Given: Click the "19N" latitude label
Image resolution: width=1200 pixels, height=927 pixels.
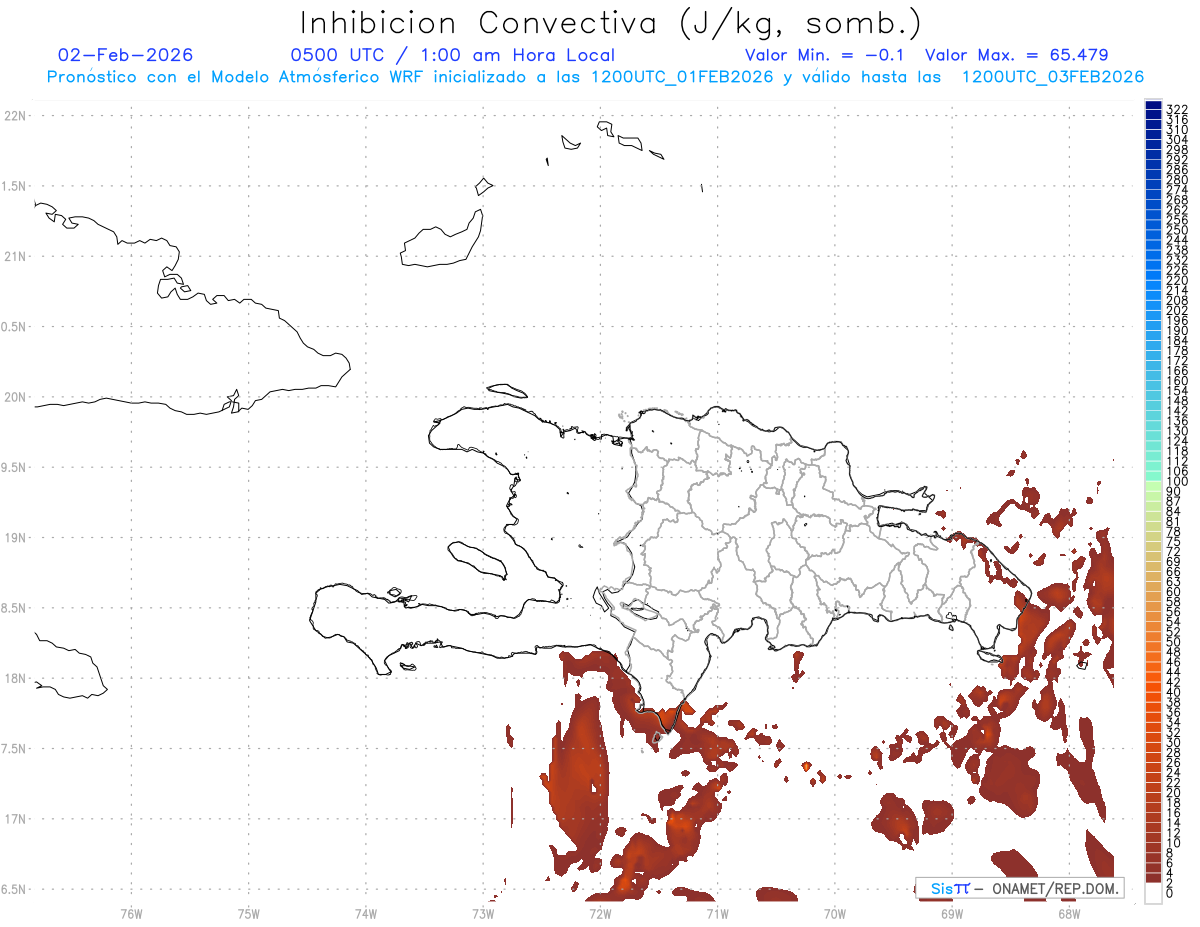Looking at the screenshot, I should point(14,537).
